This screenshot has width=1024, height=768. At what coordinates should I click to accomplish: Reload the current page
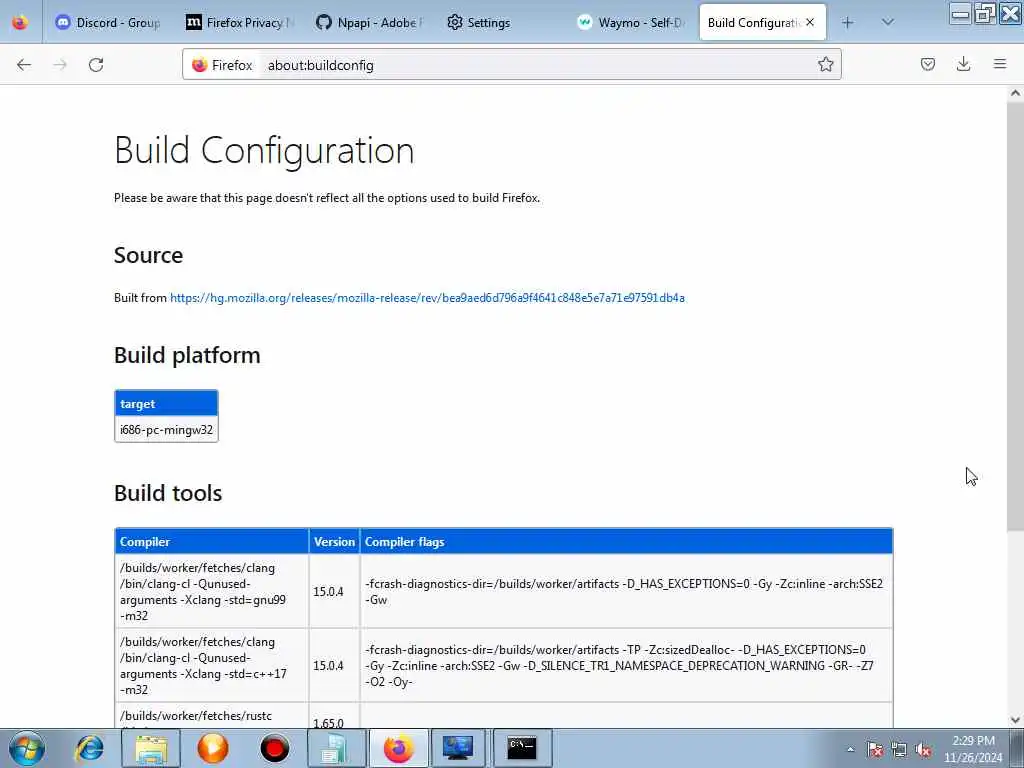(96, 65)
